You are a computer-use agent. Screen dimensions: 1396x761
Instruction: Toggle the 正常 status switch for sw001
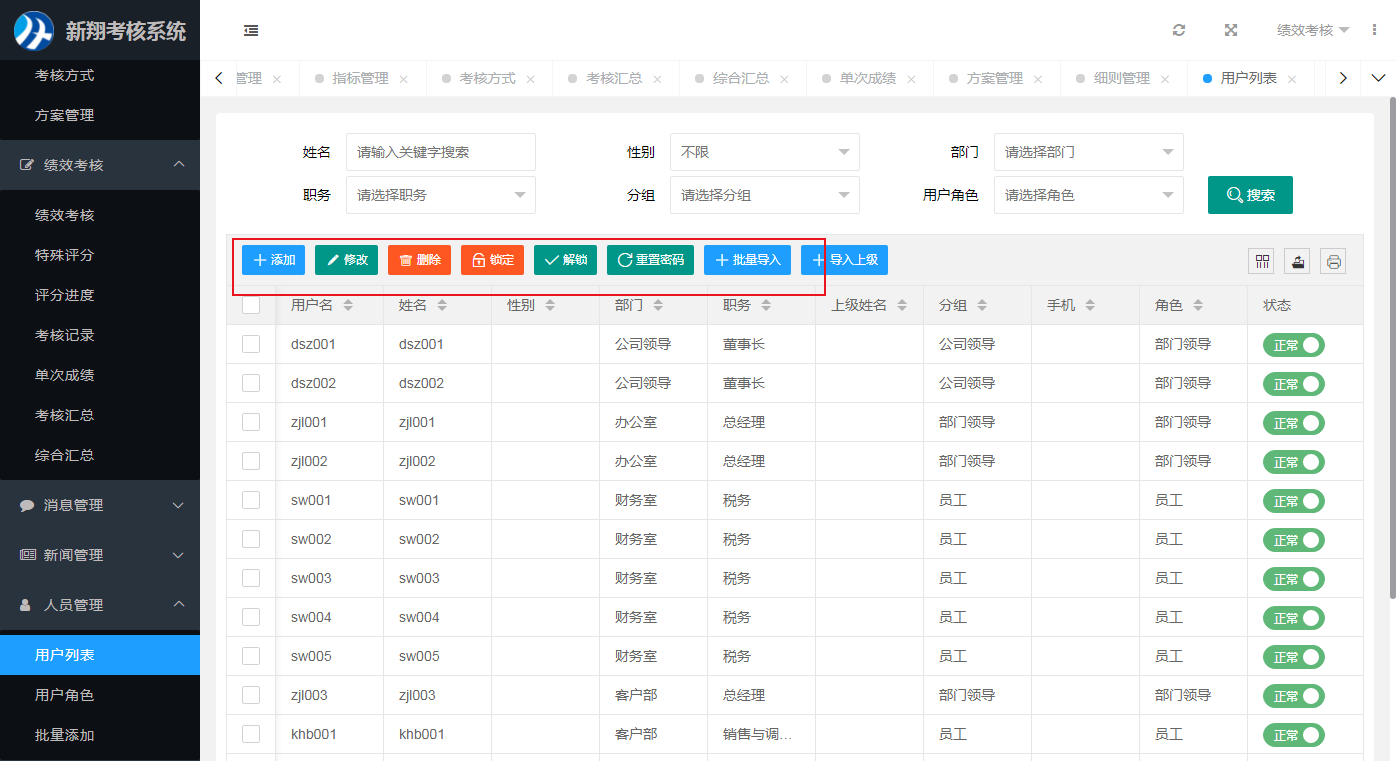tap(1293, 501)
